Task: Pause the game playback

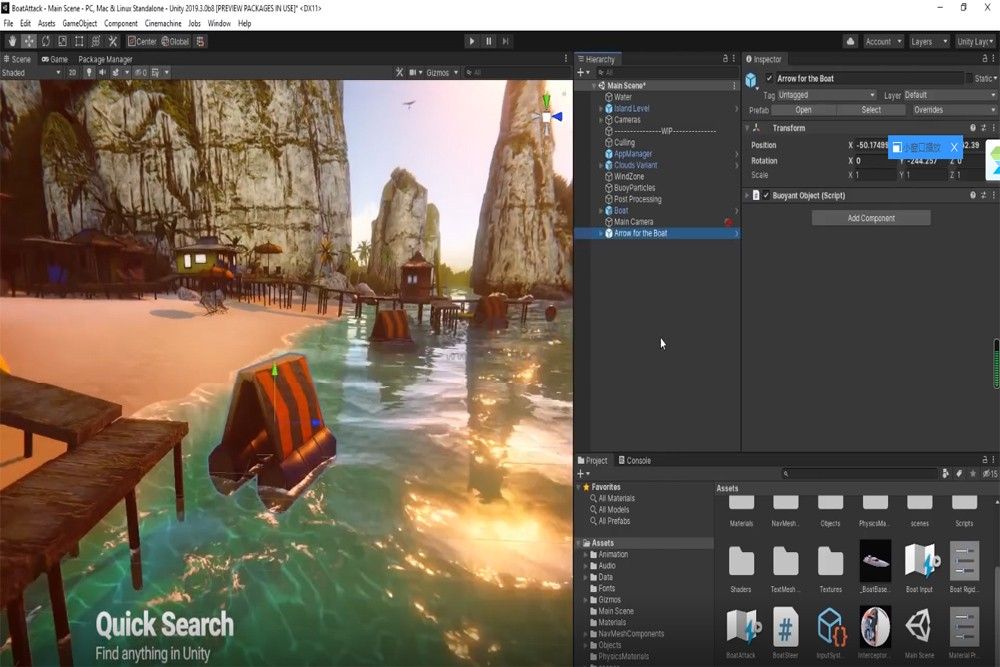Action: (489, 41)
